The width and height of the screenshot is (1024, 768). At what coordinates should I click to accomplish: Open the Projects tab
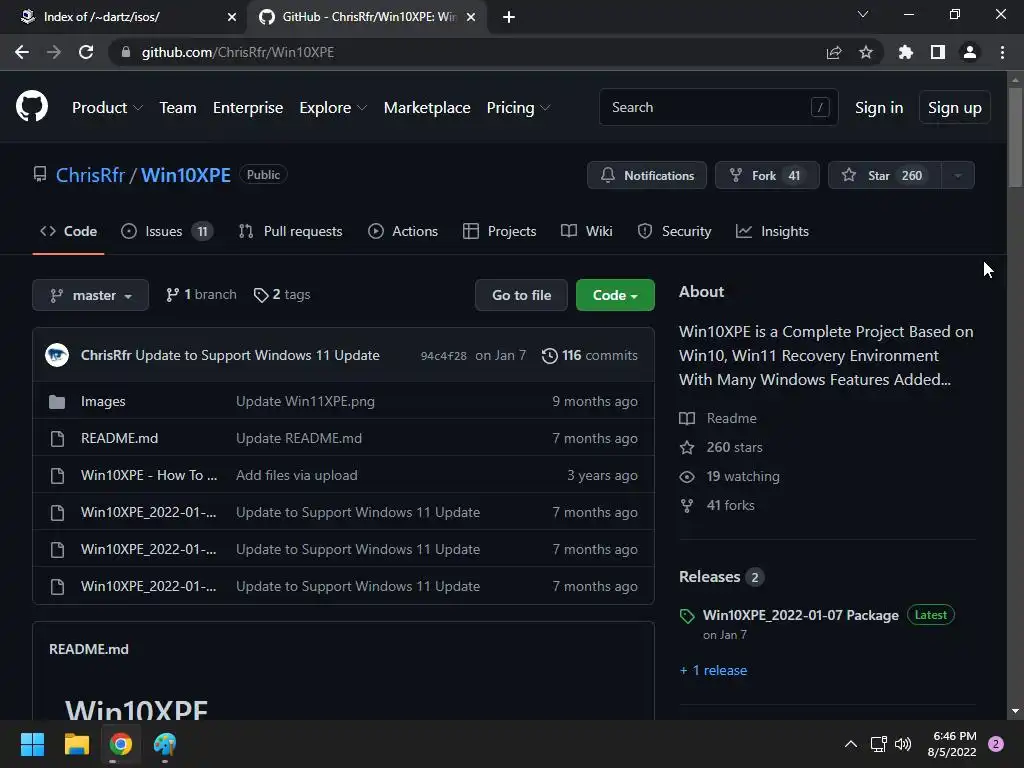500,231
